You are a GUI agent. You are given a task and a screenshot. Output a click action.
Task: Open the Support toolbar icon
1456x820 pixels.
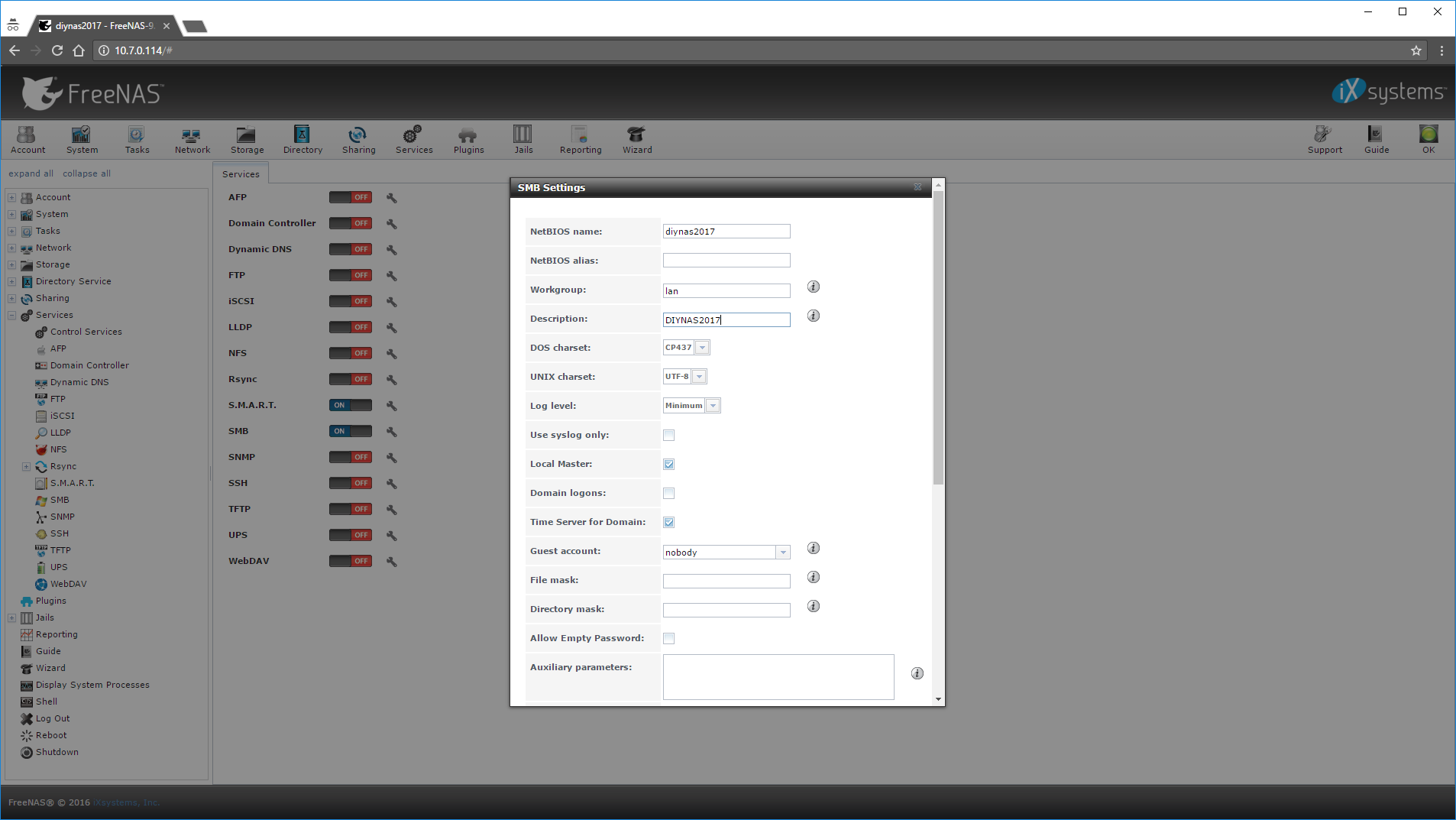click(x=1325, y=140)
